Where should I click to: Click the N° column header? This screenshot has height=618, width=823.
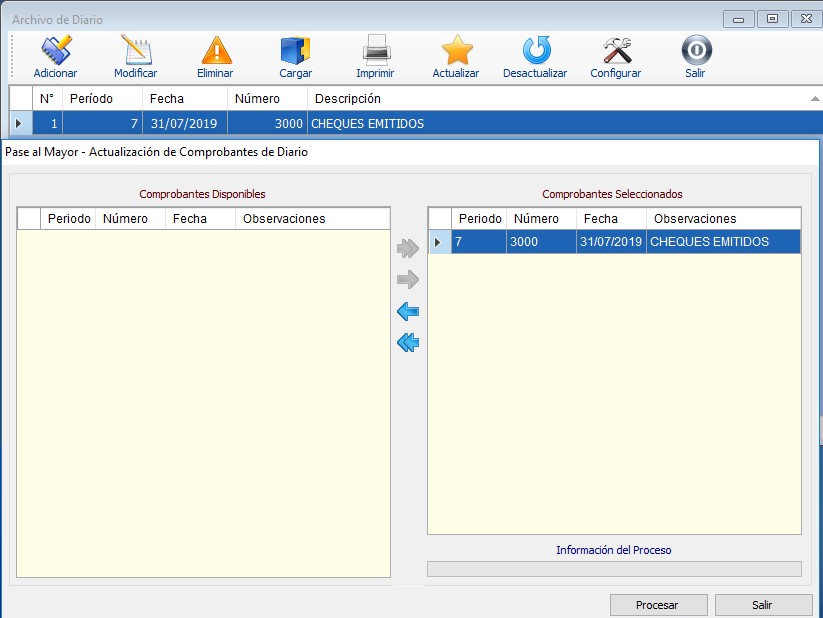[x=47, y=99]
